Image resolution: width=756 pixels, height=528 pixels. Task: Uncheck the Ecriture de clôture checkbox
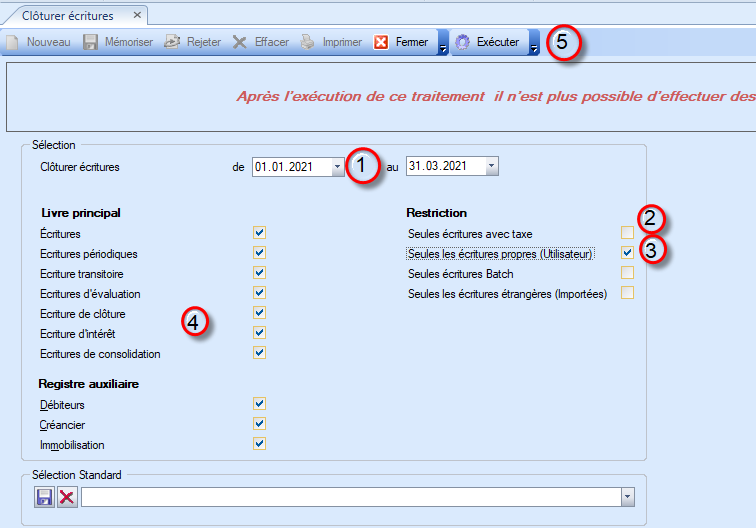click(x=259, y=313)
